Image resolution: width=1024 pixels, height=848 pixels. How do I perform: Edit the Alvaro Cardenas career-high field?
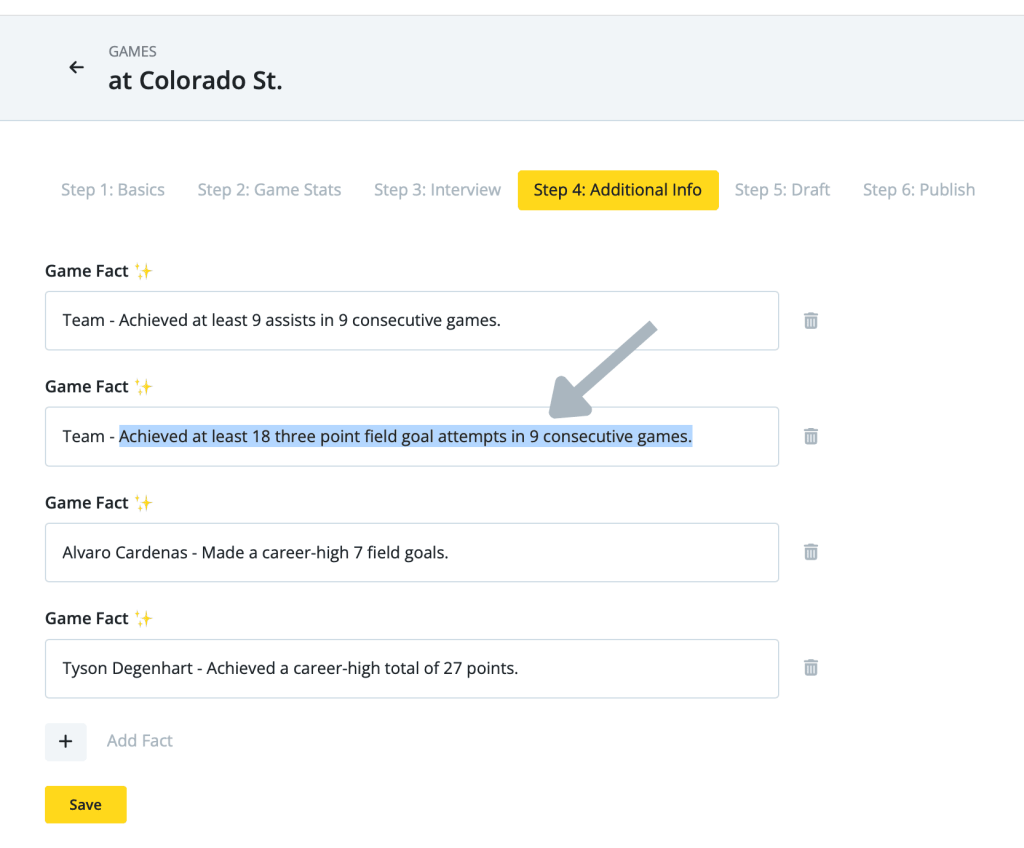412,552
